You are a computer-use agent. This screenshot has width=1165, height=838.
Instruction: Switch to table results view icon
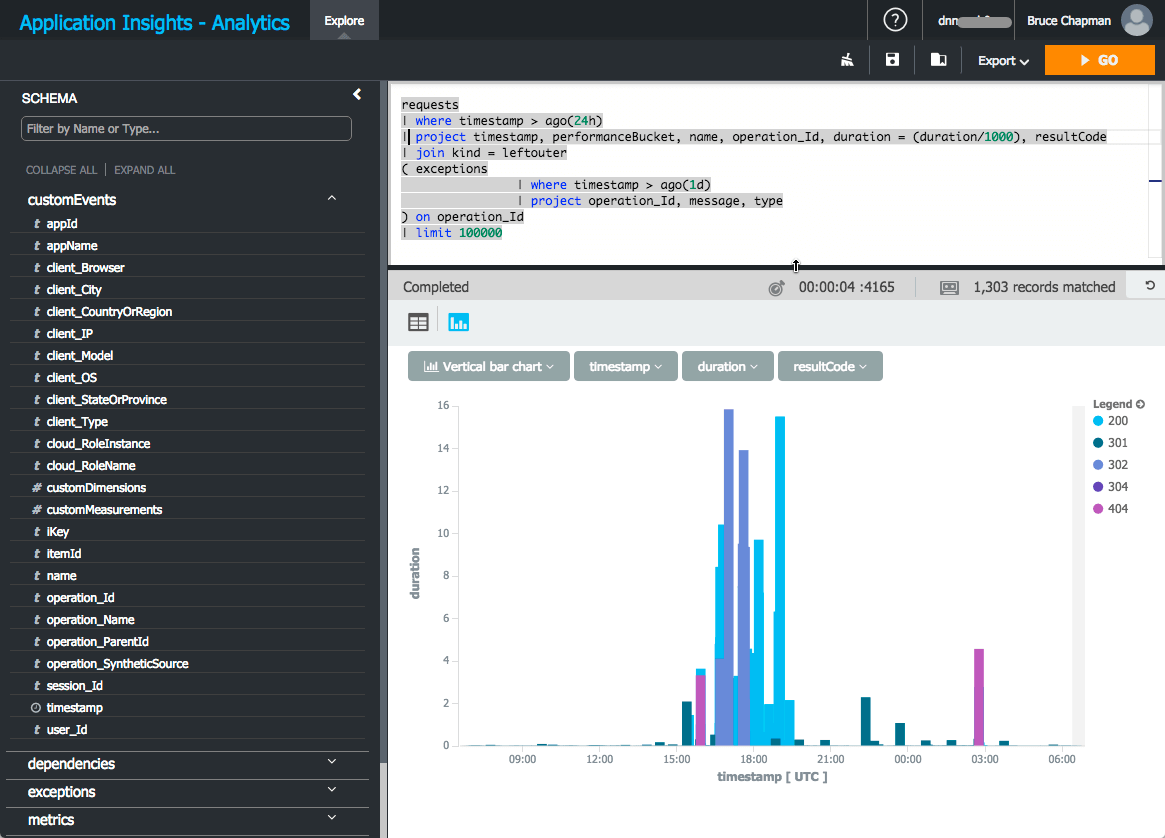coord(418,322)
